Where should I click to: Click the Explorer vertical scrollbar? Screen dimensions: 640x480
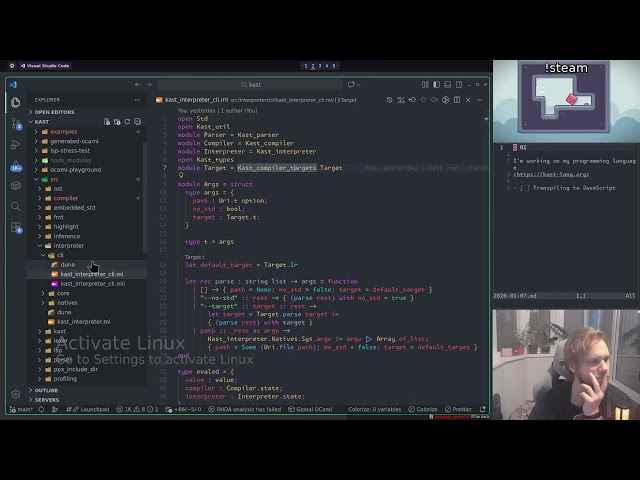click(x=145, y=196)
